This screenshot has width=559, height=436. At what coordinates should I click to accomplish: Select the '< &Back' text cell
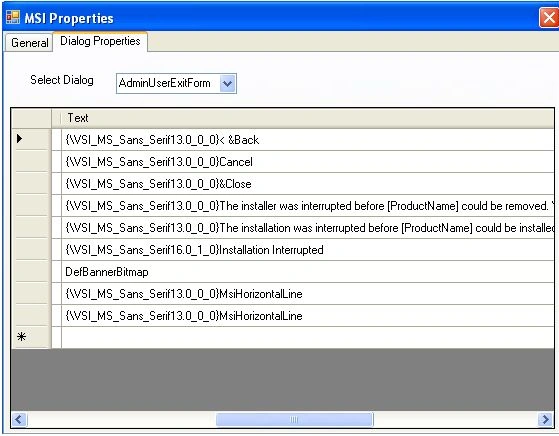click(x=307, y=140)
